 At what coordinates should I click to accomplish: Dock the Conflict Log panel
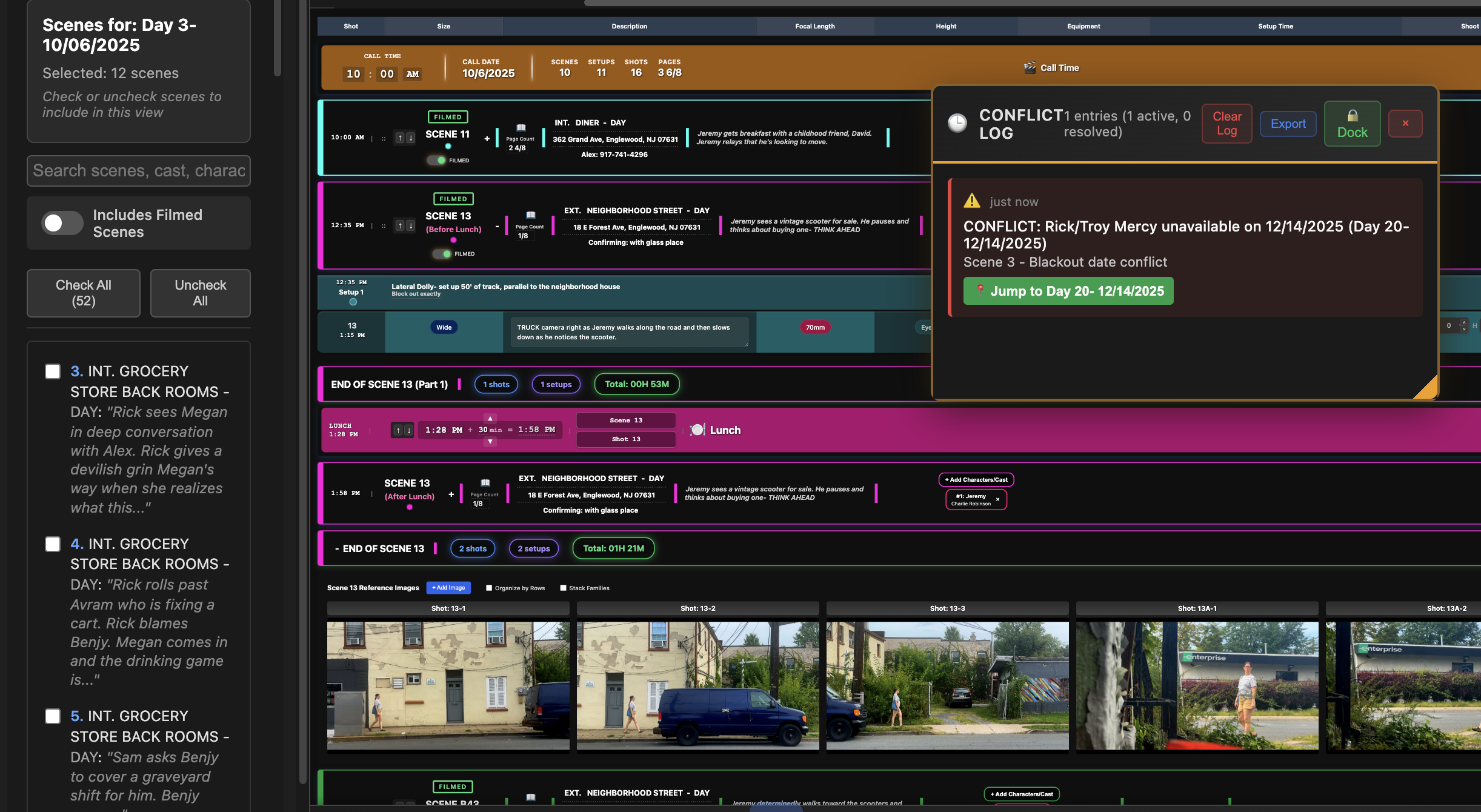1352,124
